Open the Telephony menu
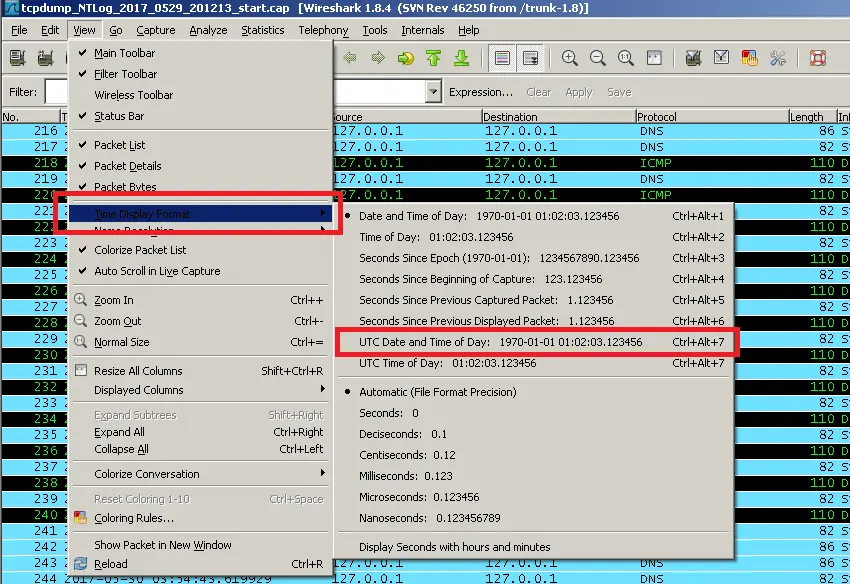 coord(323,30)
